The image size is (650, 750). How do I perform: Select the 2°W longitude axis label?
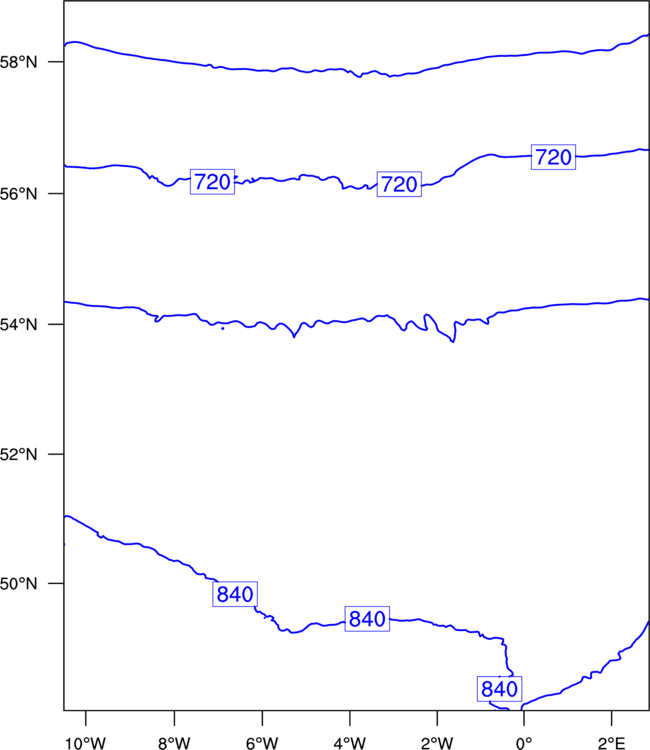click(437, 743)
